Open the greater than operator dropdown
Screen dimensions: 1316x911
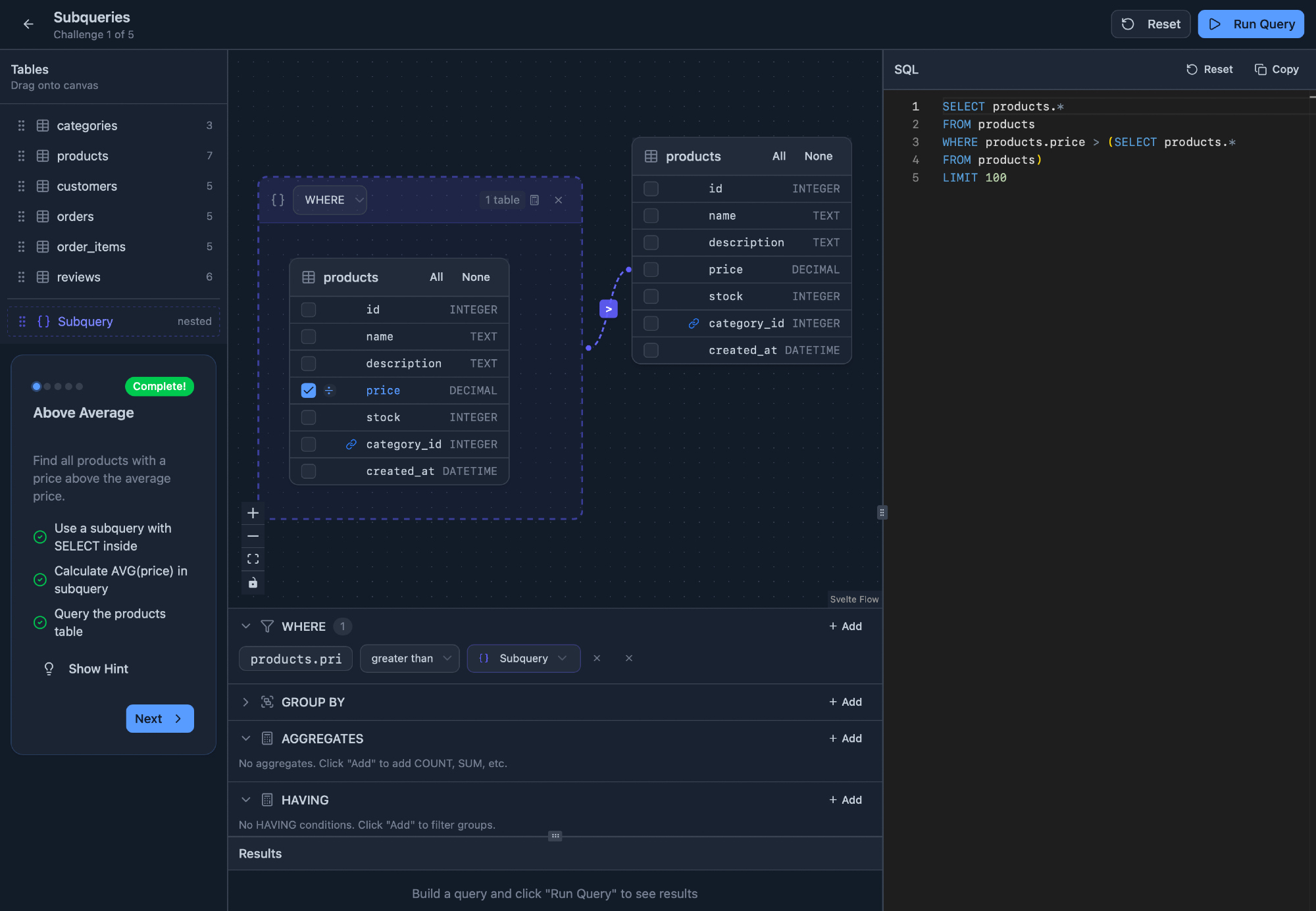click(x=409, y=658)
